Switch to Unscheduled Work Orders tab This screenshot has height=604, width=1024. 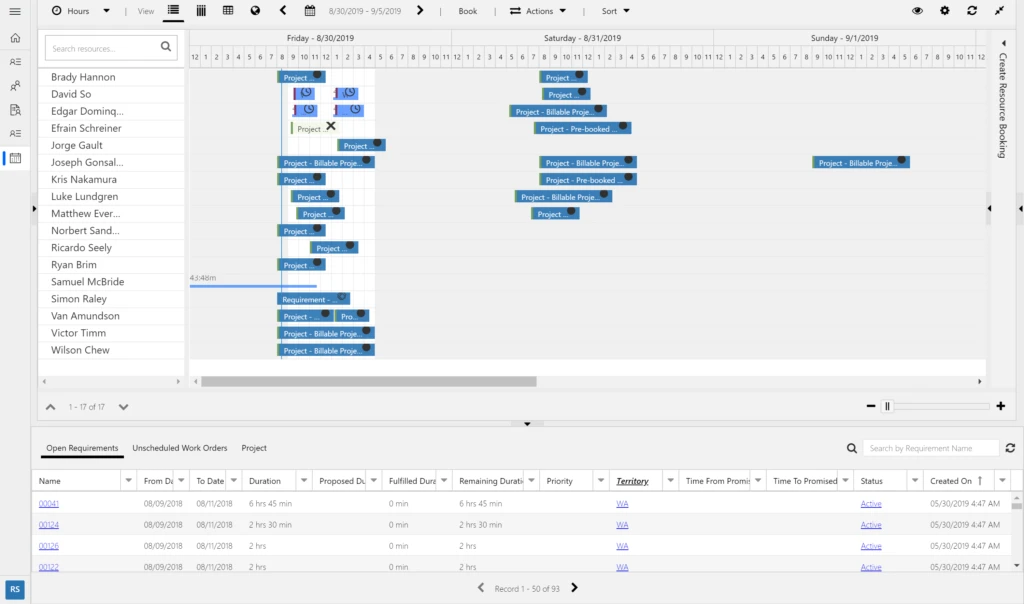point(180,448)
